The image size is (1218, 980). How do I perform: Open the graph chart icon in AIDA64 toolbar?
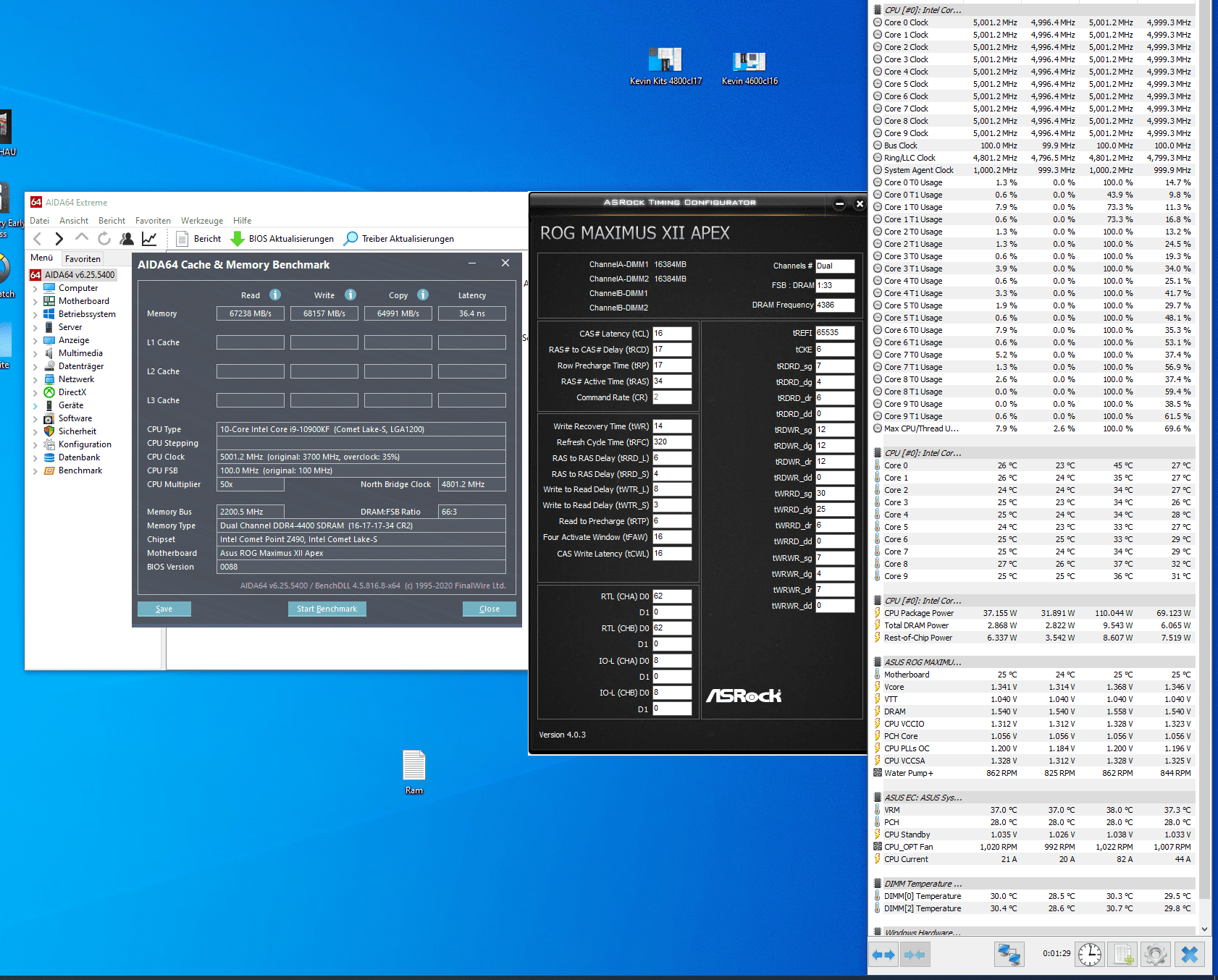149,239
